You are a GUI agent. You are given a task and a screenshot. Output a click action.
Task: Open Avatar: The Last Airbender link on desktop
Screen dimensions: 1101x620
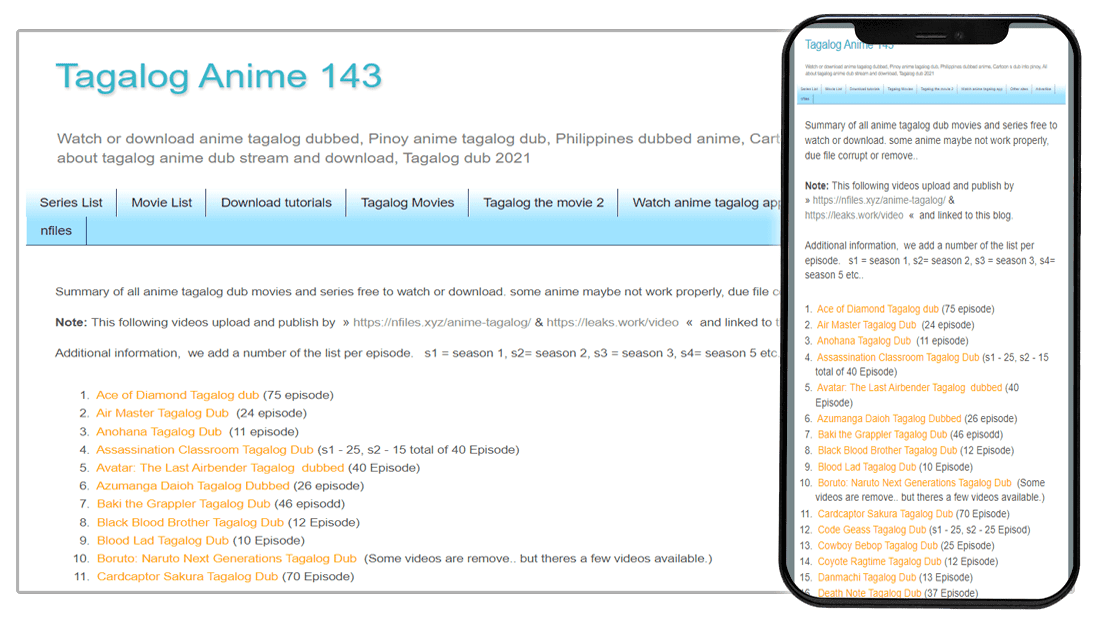click(x=220, y=468)
